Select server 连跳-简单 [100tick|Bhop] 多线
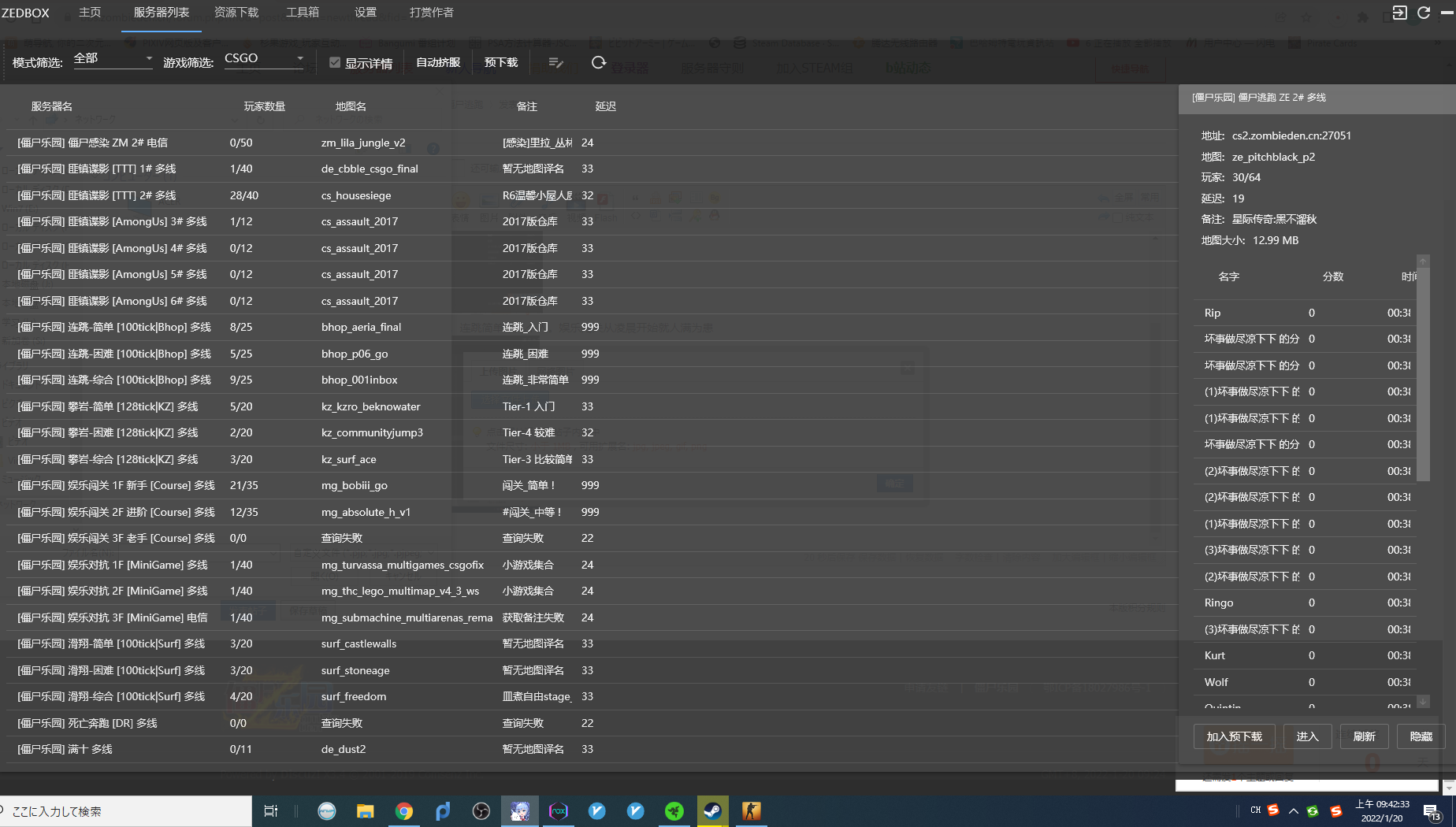1456x827 pixels. 591,327
